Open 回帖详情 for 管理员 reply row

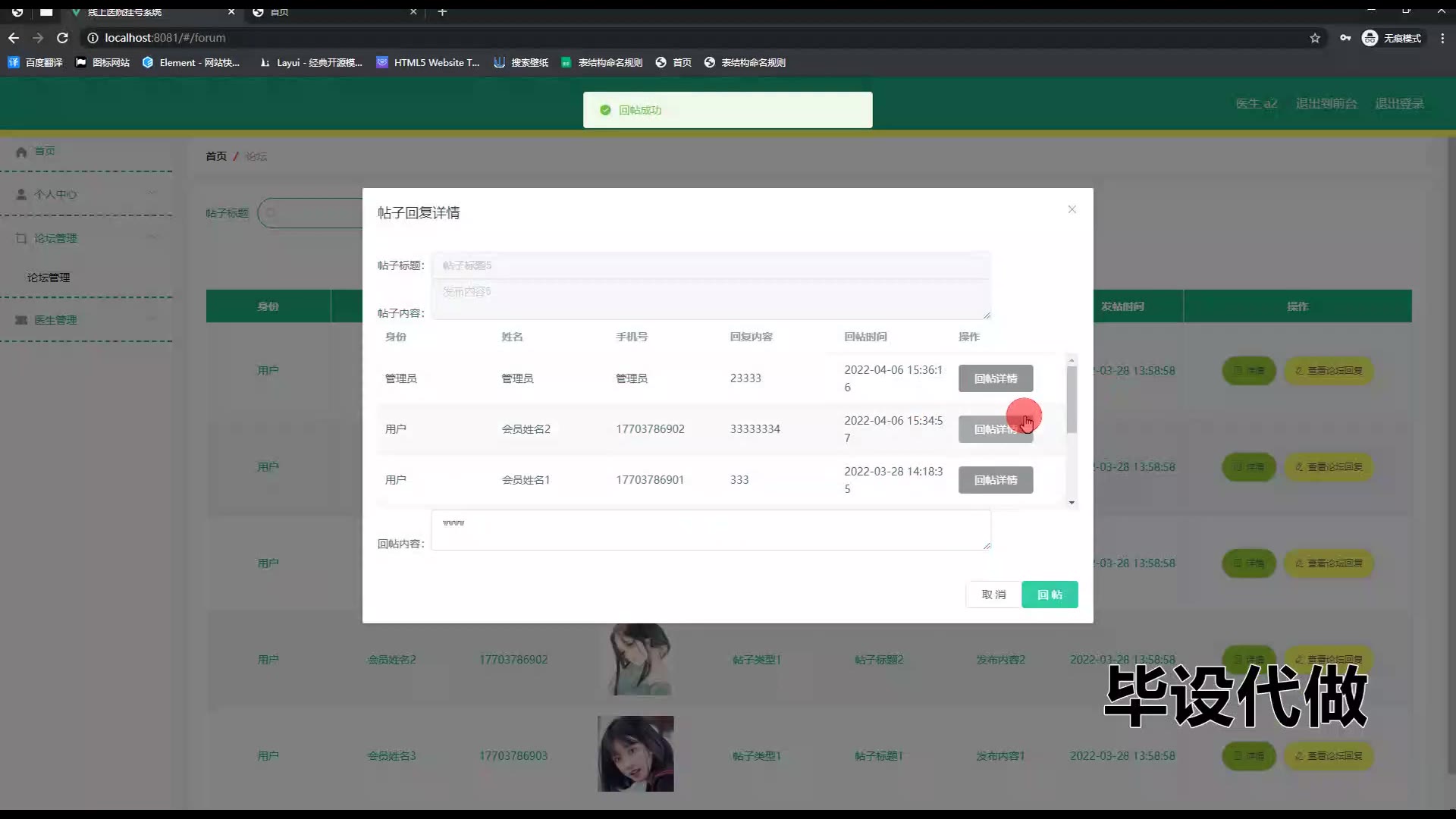point(995,378)
